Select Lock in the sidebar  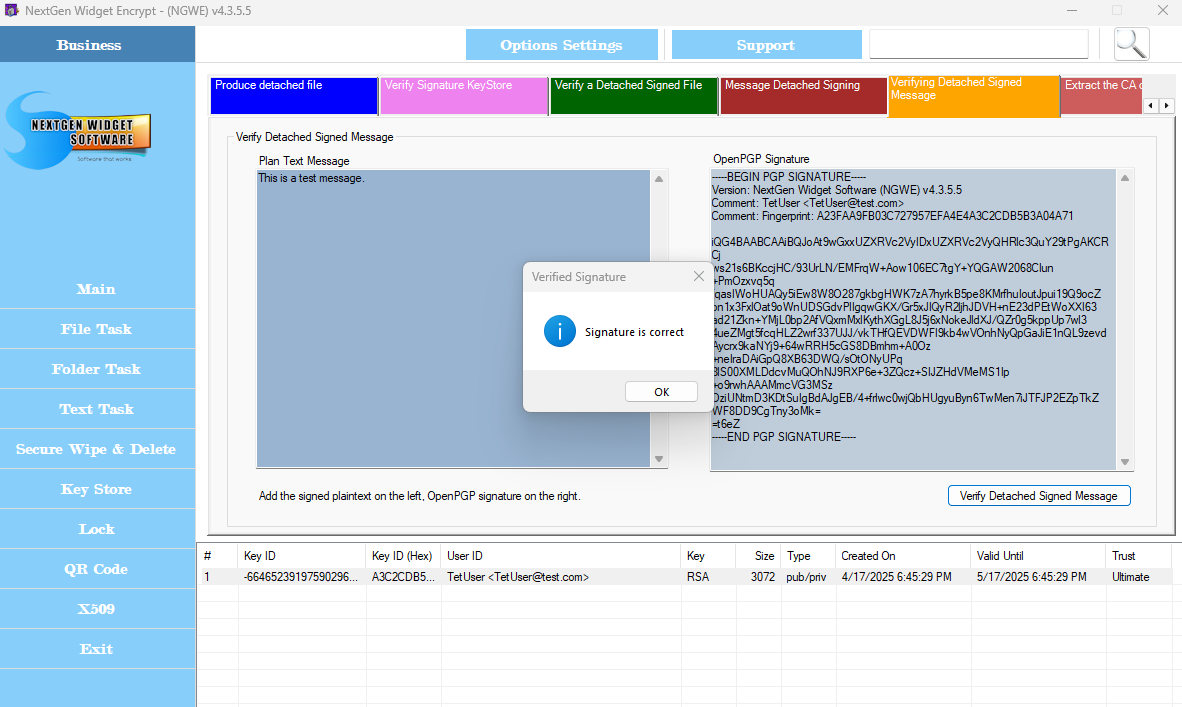pyautogui.click(x=97, y=529)
